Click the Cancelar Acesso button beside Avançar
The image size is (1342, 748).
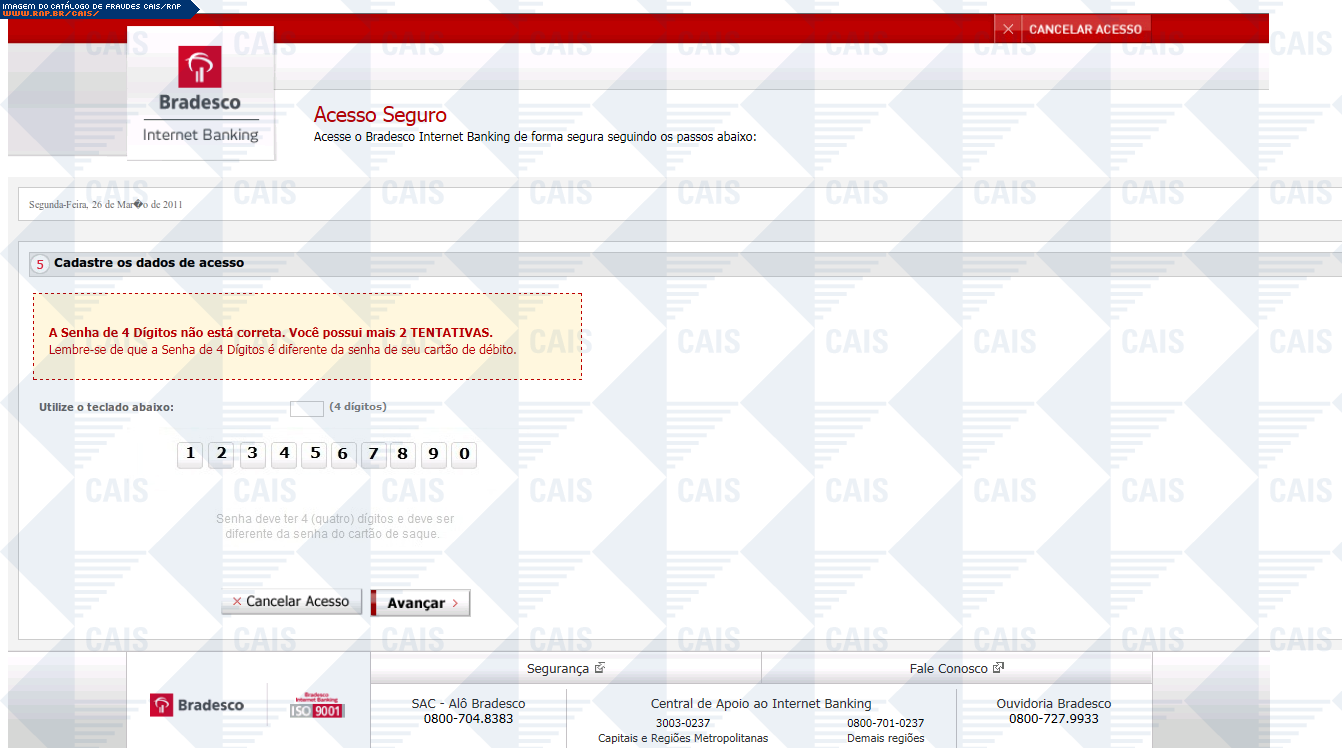pyautogui.click(x=291, y=602)
